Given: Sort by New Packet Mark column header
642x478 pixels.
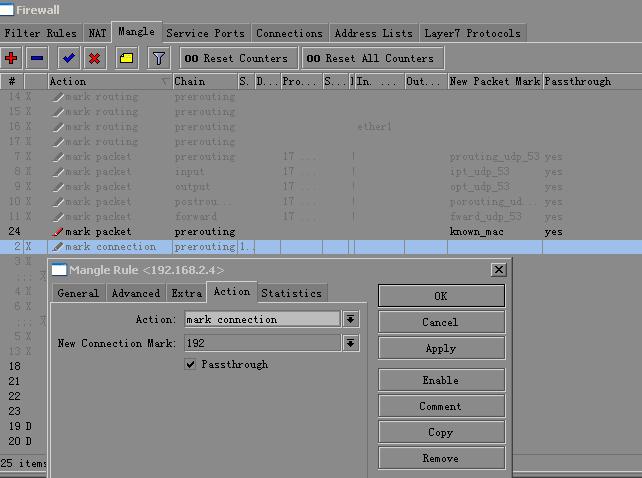Looking at the screenshot, I should (x=495, y=82).
